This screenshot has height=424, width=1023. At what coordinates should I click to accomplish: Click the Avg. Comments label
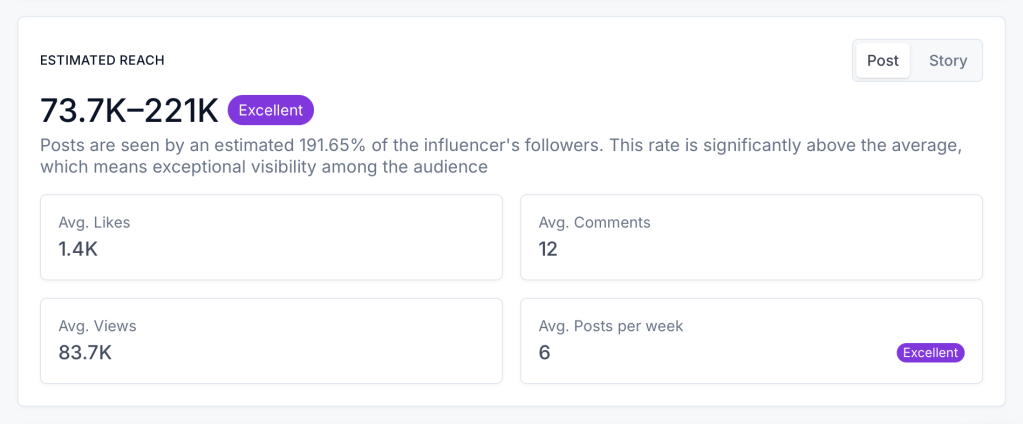(x=594, y=223)
